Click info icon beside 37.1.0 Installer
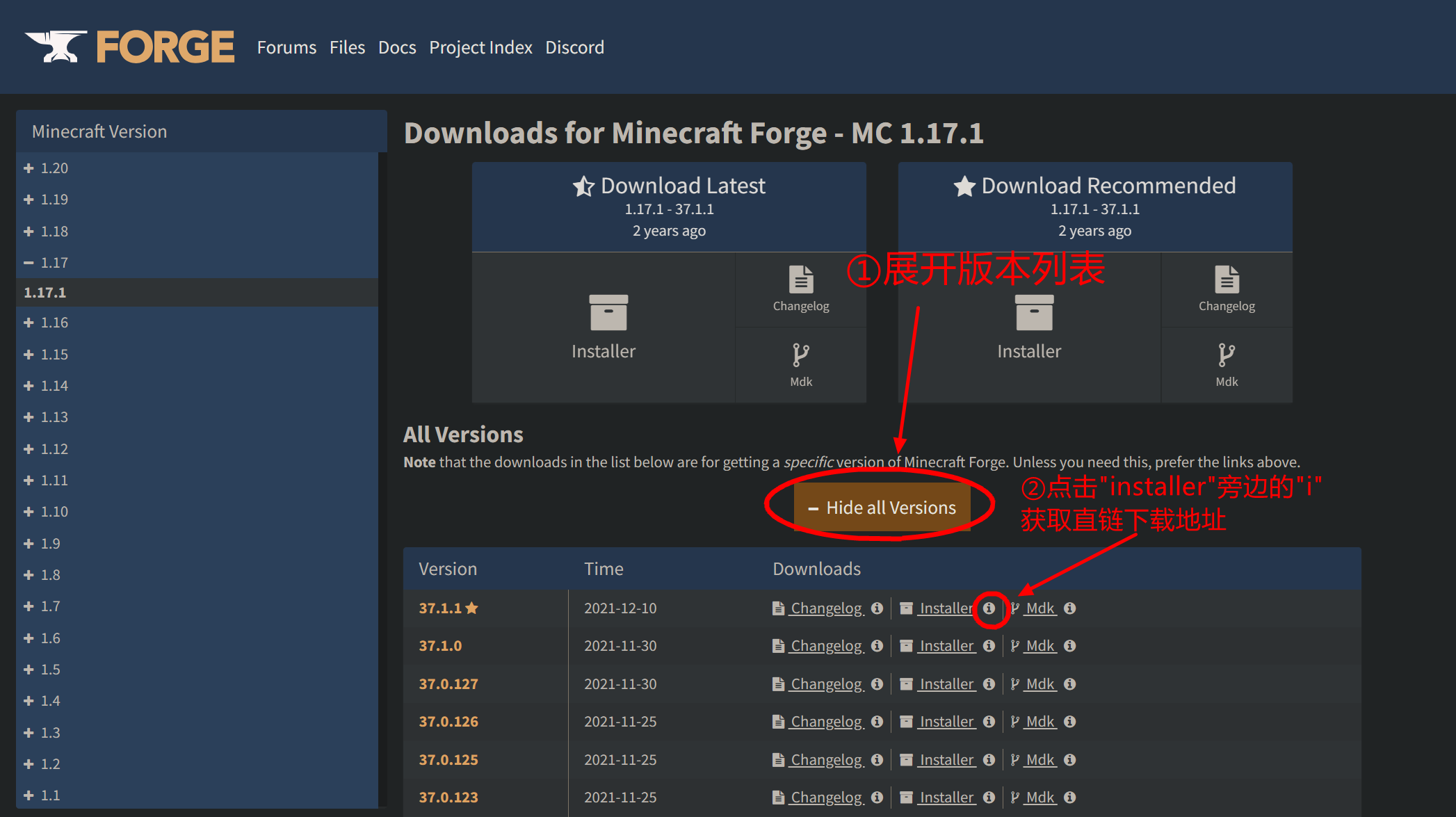1456x817 pixels. pyautogui.click(x=989, y=646)
